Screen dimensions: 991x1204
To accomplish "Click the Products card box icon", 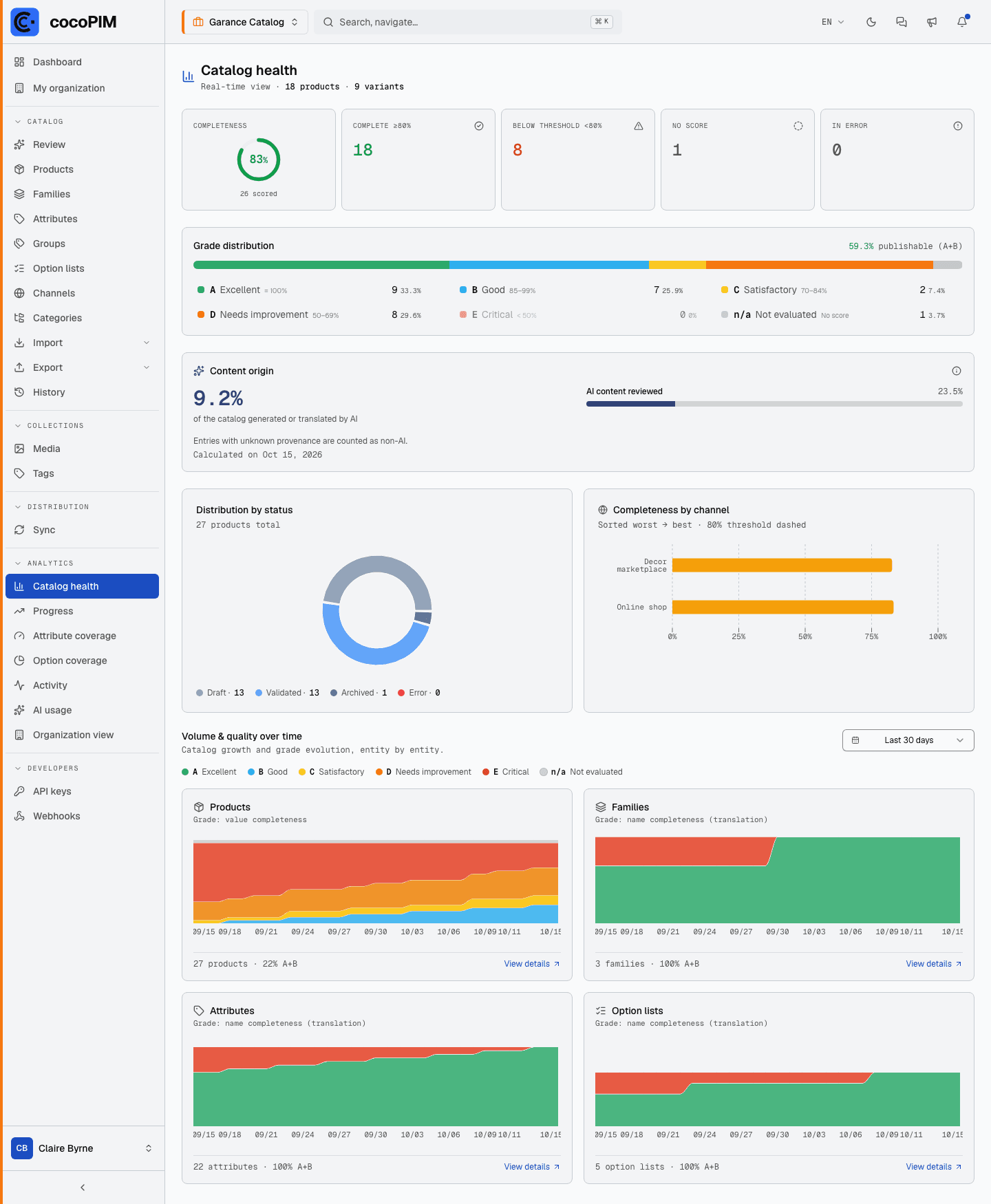I will [199, 807].
